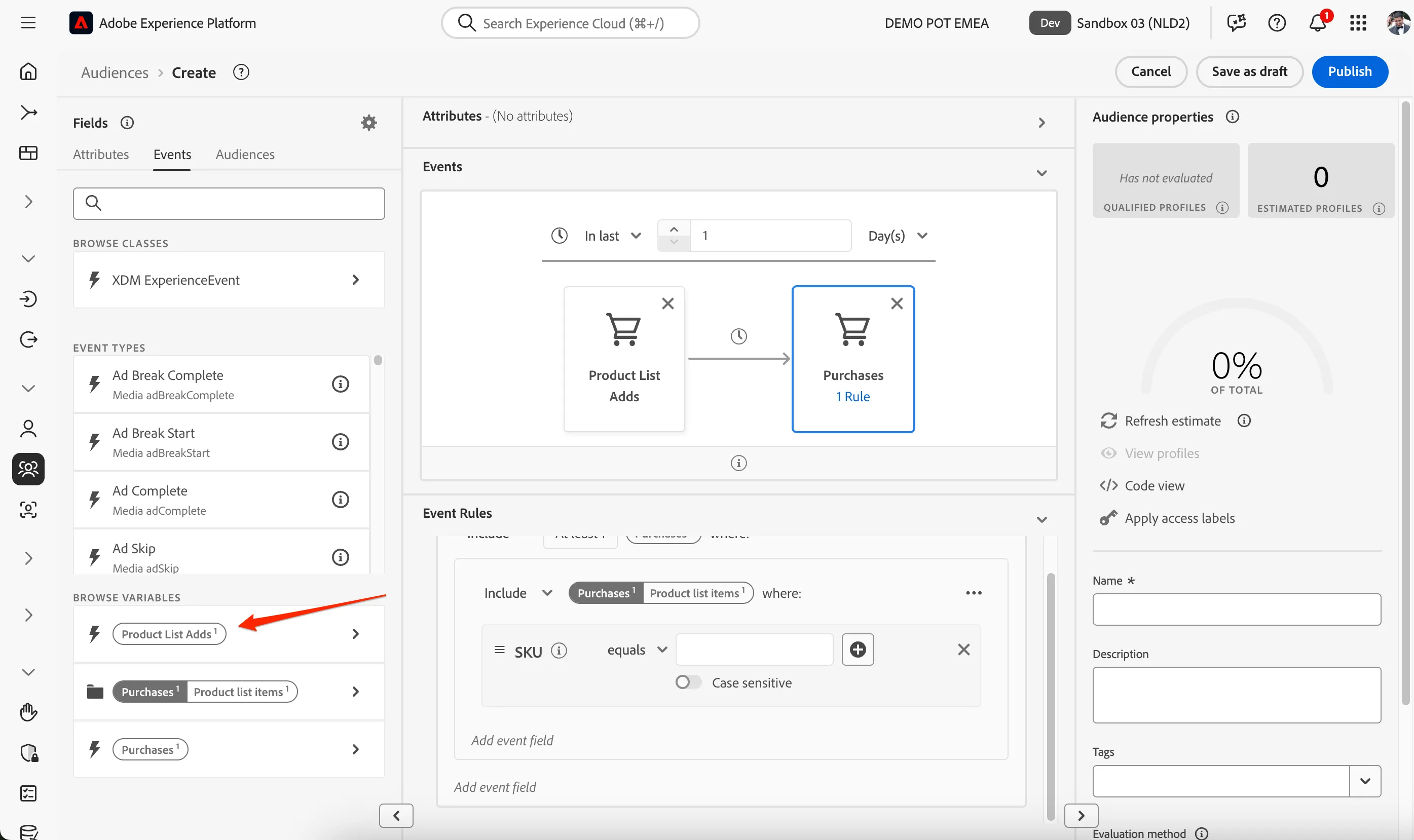The width and height of the screenshot is (1414, 840).
Task: Open the help question mark in header
Action: click(1277, 23)
